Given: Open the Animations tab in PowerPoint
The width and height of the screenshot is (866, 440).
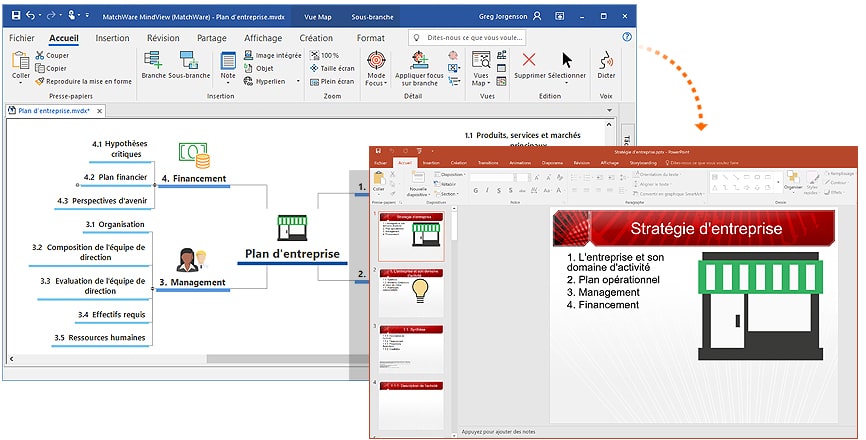Looking at the screenshot, I should click(x=520, y=163).
